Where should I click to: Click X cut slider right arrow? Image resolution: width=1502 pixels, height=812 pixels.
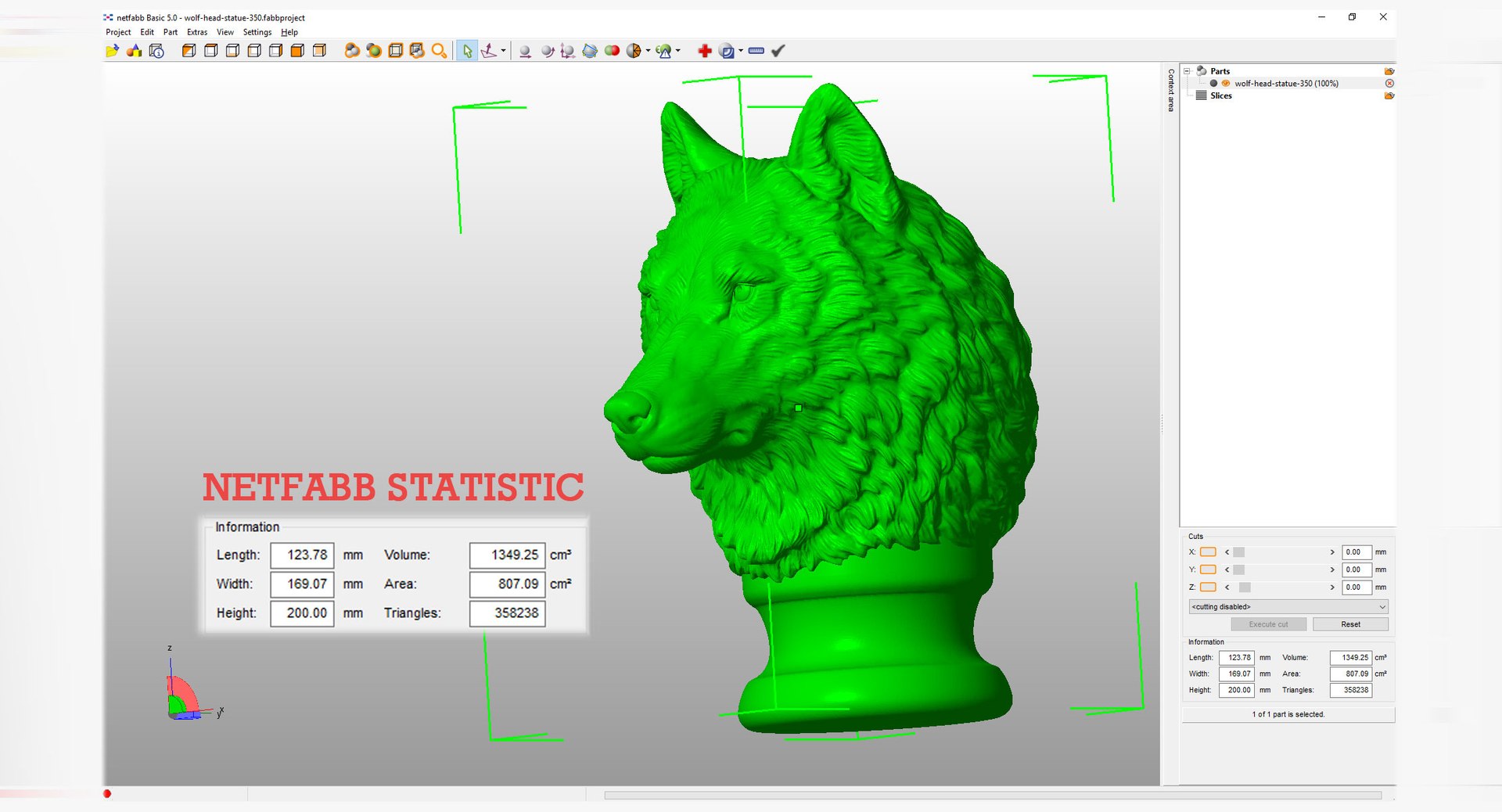click(1332, 552)
